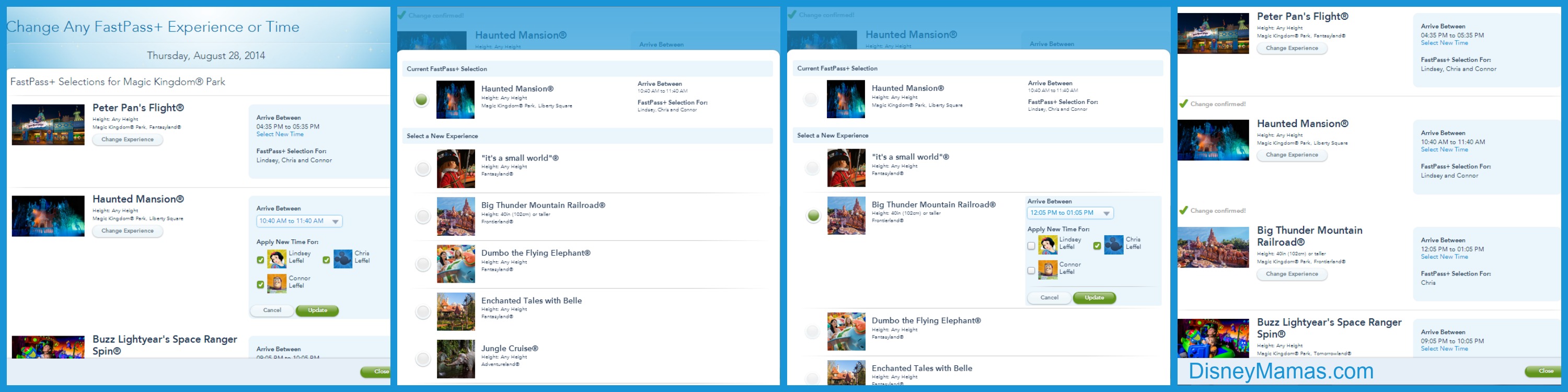Click Jungle Cruise thumbnail image

pos(456,359)
